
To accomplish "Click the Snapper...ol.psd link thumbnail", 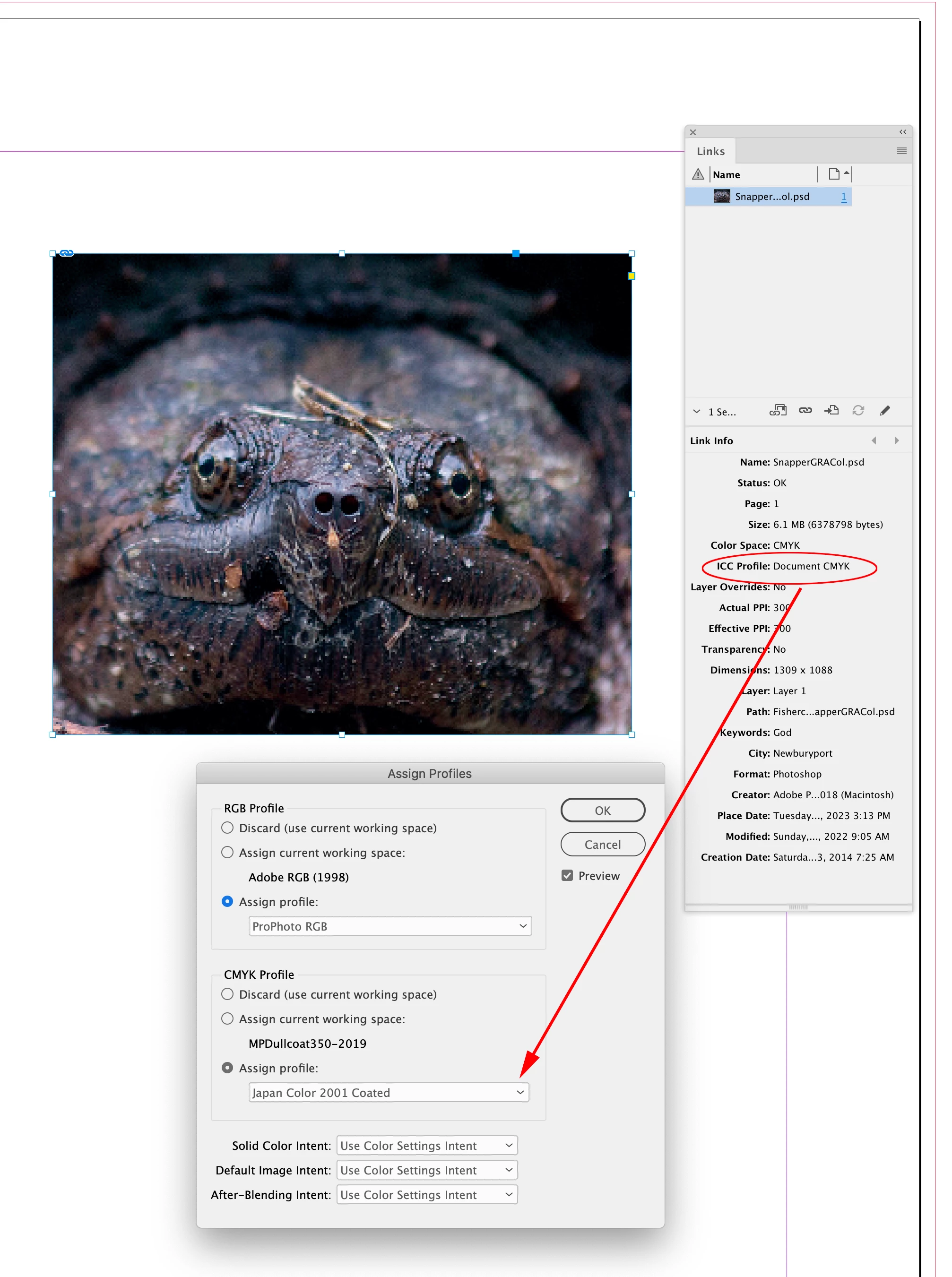I will pyautogui.click(x=721, y=197).
